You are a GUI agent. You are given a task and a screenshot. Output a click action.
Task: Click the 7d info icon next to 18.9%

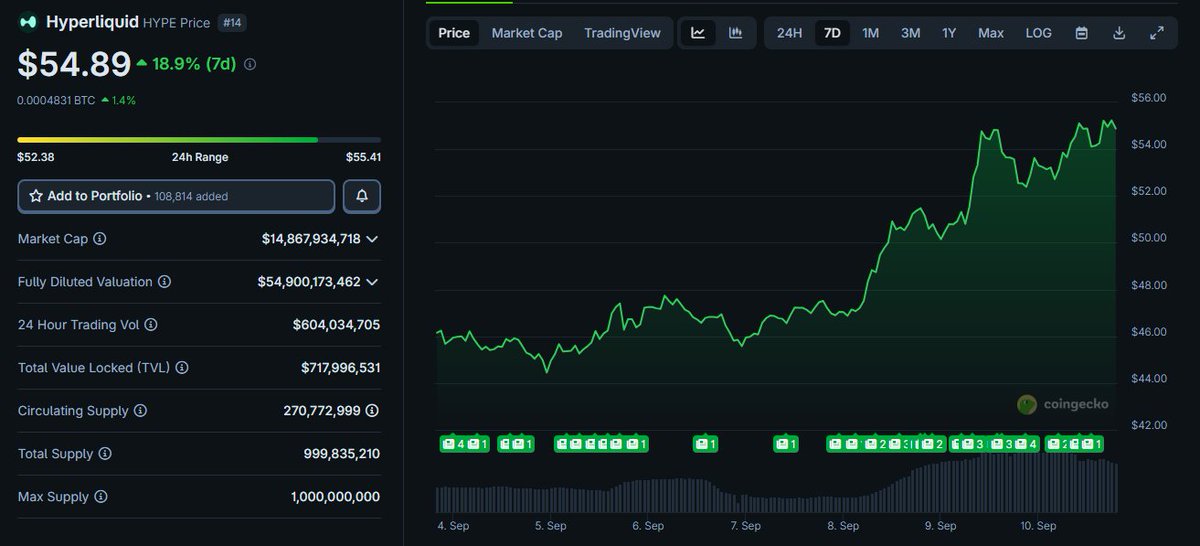pos(250,64)
